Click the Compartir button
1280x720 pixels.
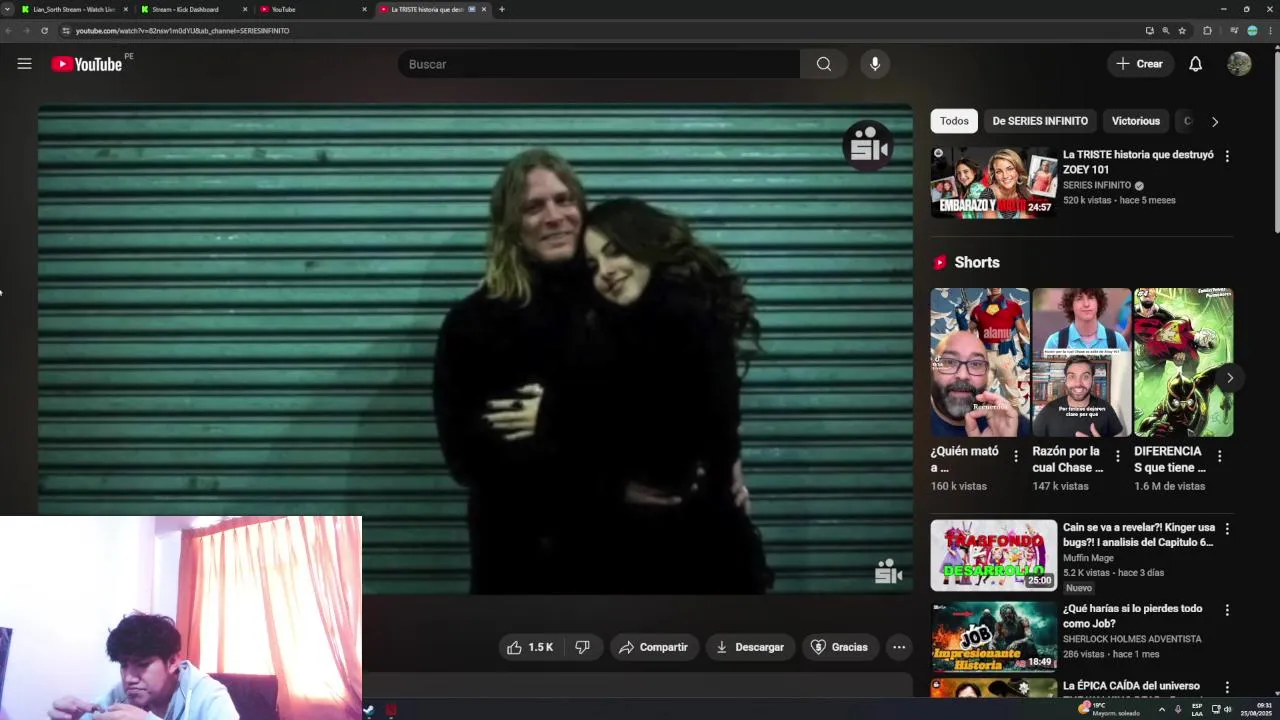point(653,647)
